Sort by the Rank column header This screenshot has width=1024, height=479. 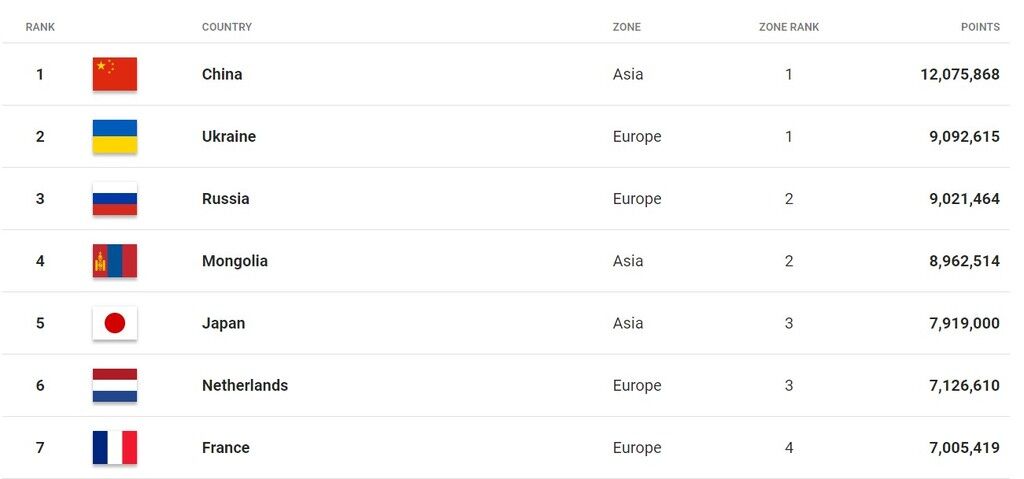coord(40,27)
